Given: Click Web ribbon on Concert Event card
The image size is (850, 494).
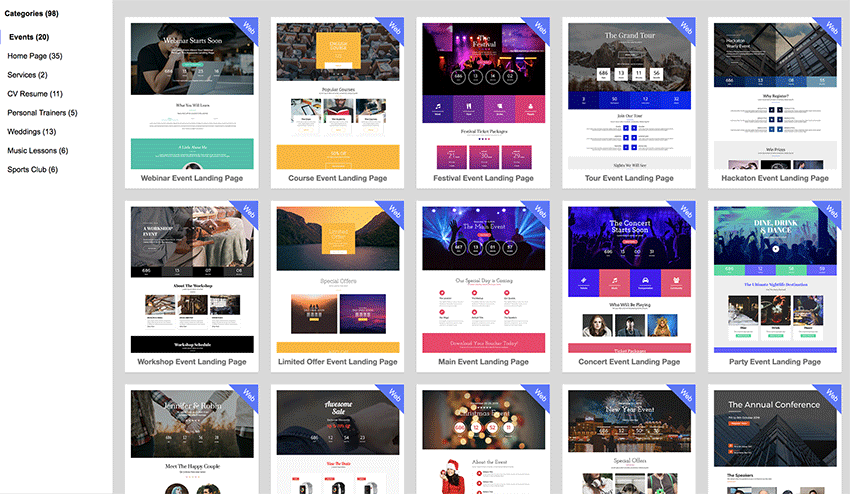Looking at the screenshot, I should click(686, 211).
